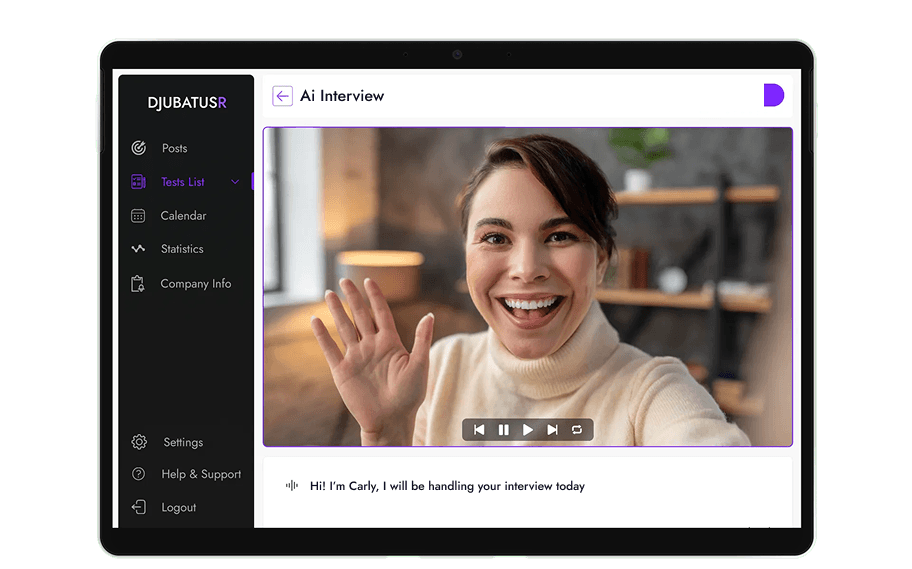Open the Settings gear icon
The height and width of the screenshot is (569, 912).
139,442
